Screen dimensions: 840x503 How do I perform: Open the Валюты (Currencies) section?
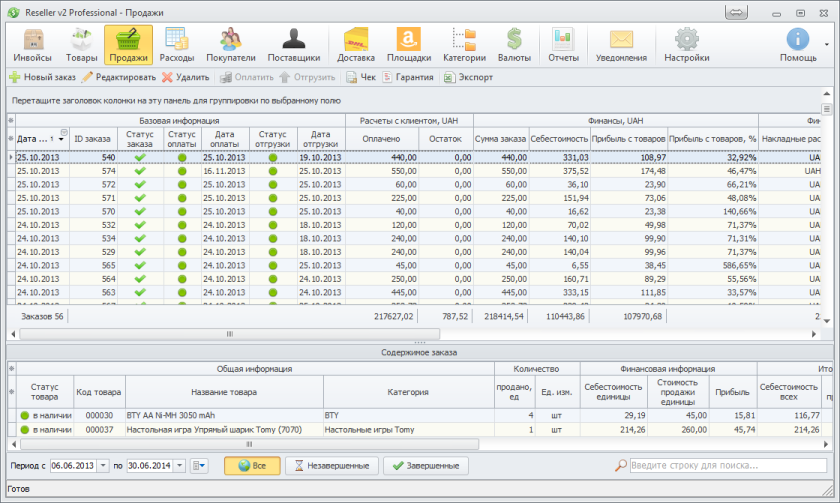click(514, 45)
